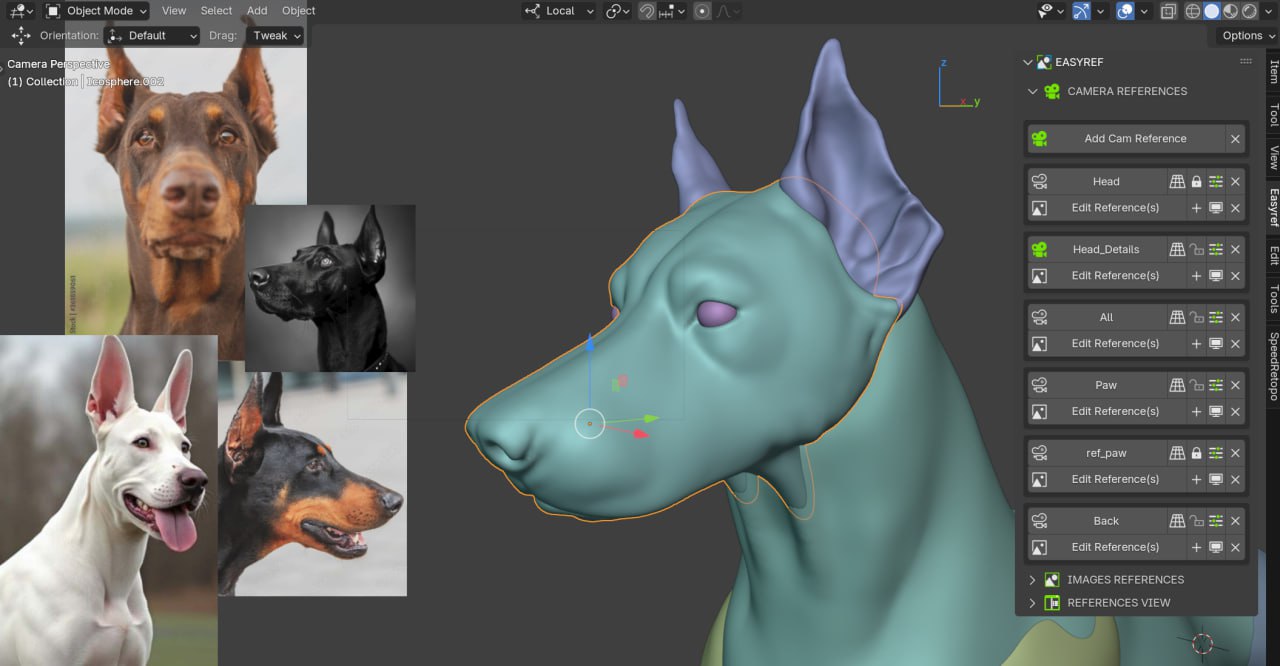Click the monitor icon under Back
The width and height of the screenshot is (1280, 666).
1216,548
